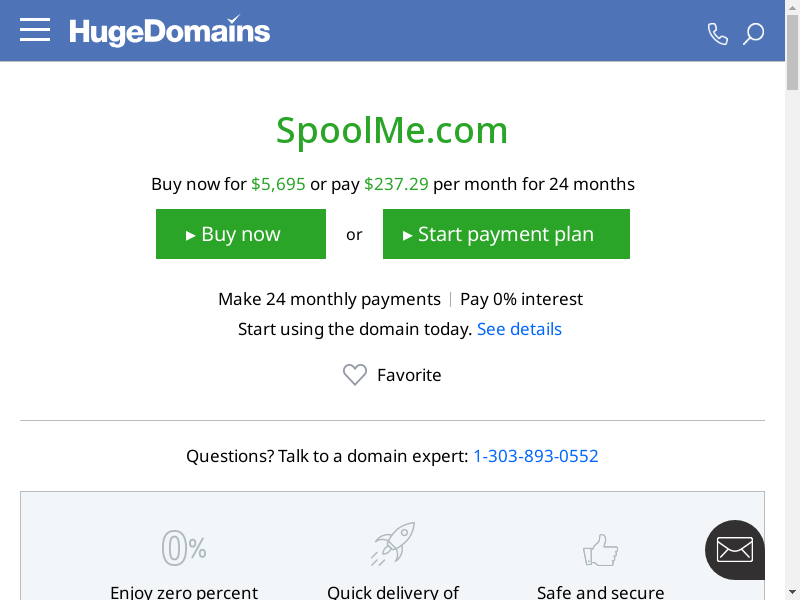The width and height of the screenshot is (800, 600).
Task: Open the search magnifier icon
Action: tap(753, 34)
